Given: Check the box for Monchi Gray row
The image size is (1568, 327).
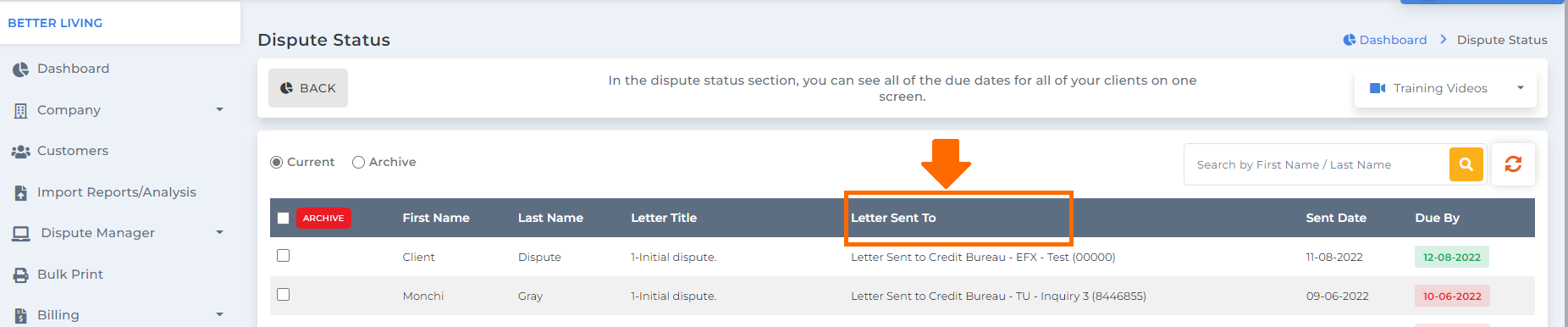Looking at the screenshot, I should [x=283, y=295].
